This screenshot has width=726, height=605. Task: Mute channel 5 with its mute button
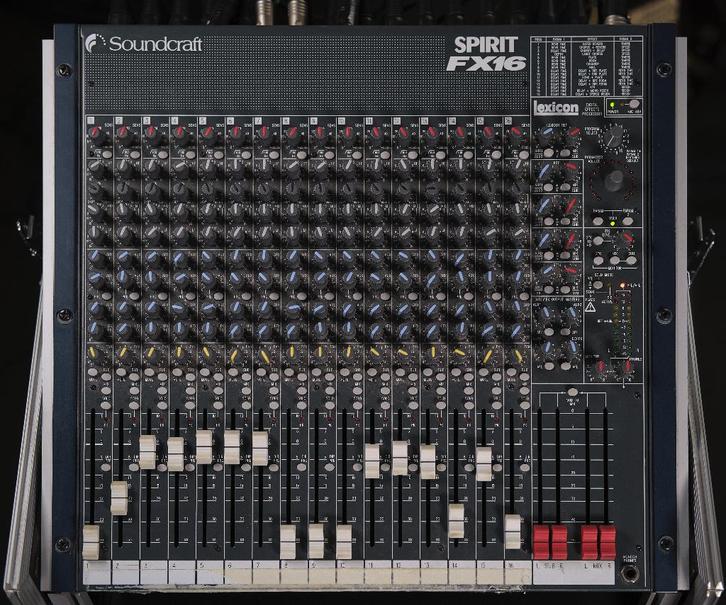pos(204,372)
